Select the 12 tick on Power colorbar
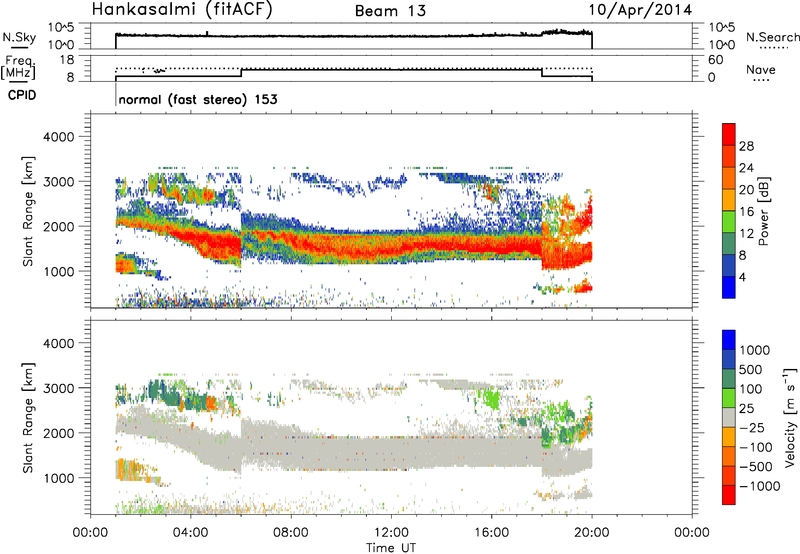Screen dimensions: 800x554 click(x=746, y=234)
